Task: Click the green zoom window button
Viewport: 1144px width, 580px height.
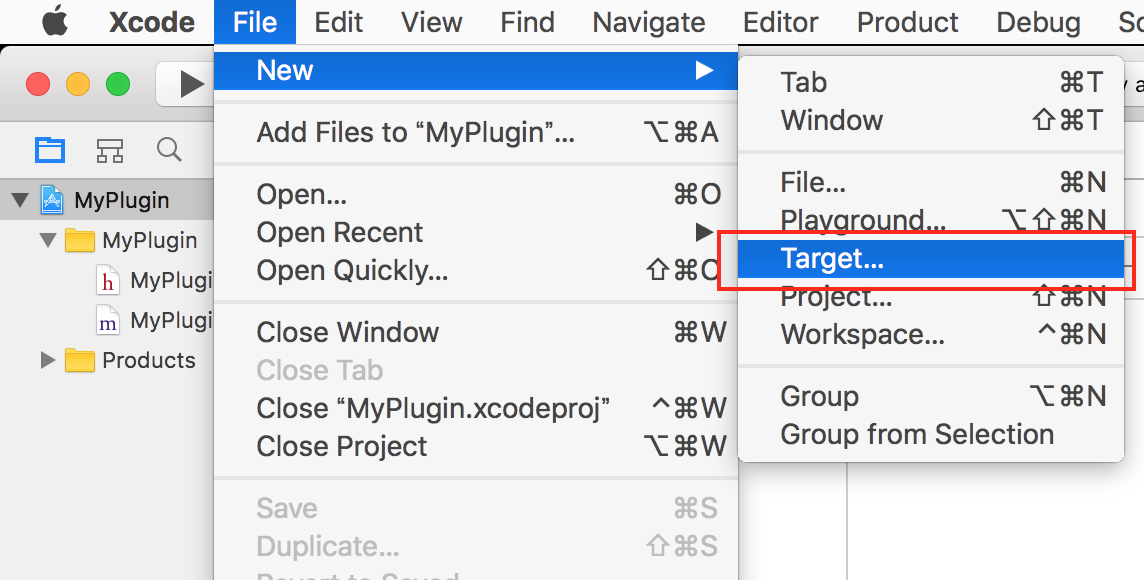Action: tap(118, 85)
